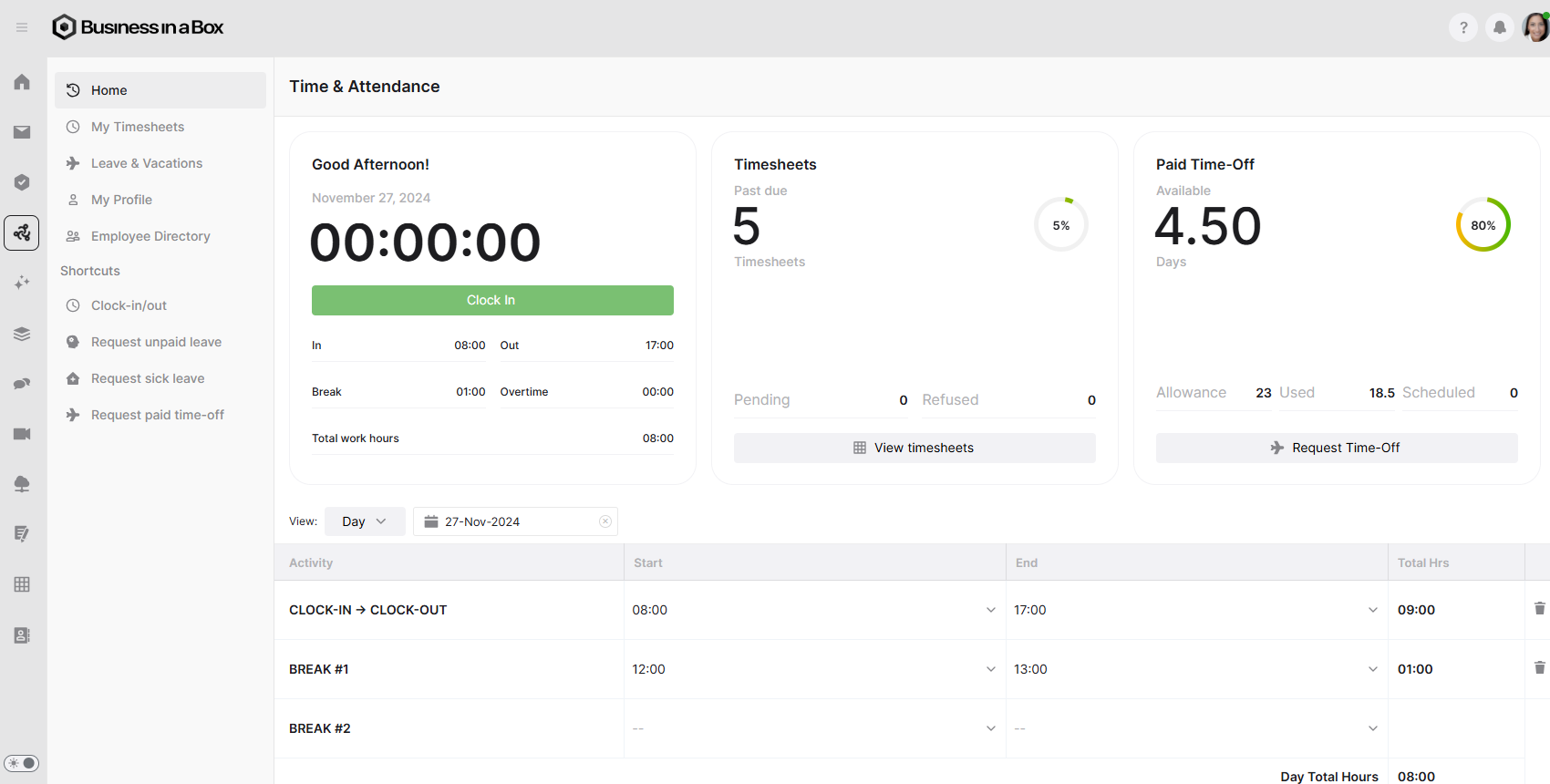Image resolution: width=1550 pixels, height=784 pixels.
Task: Go to home icon in left rail
Action: (22, 82)
